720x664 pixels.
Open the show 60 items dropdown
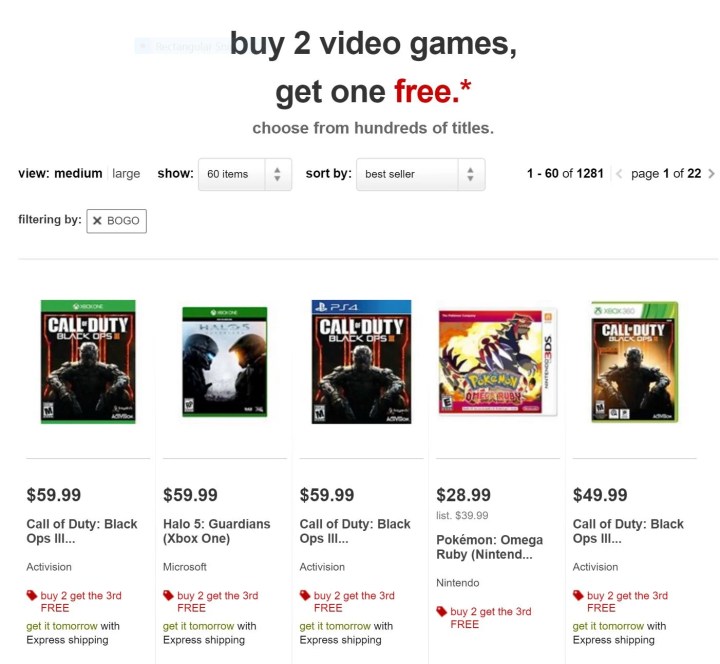click(245, 174)
